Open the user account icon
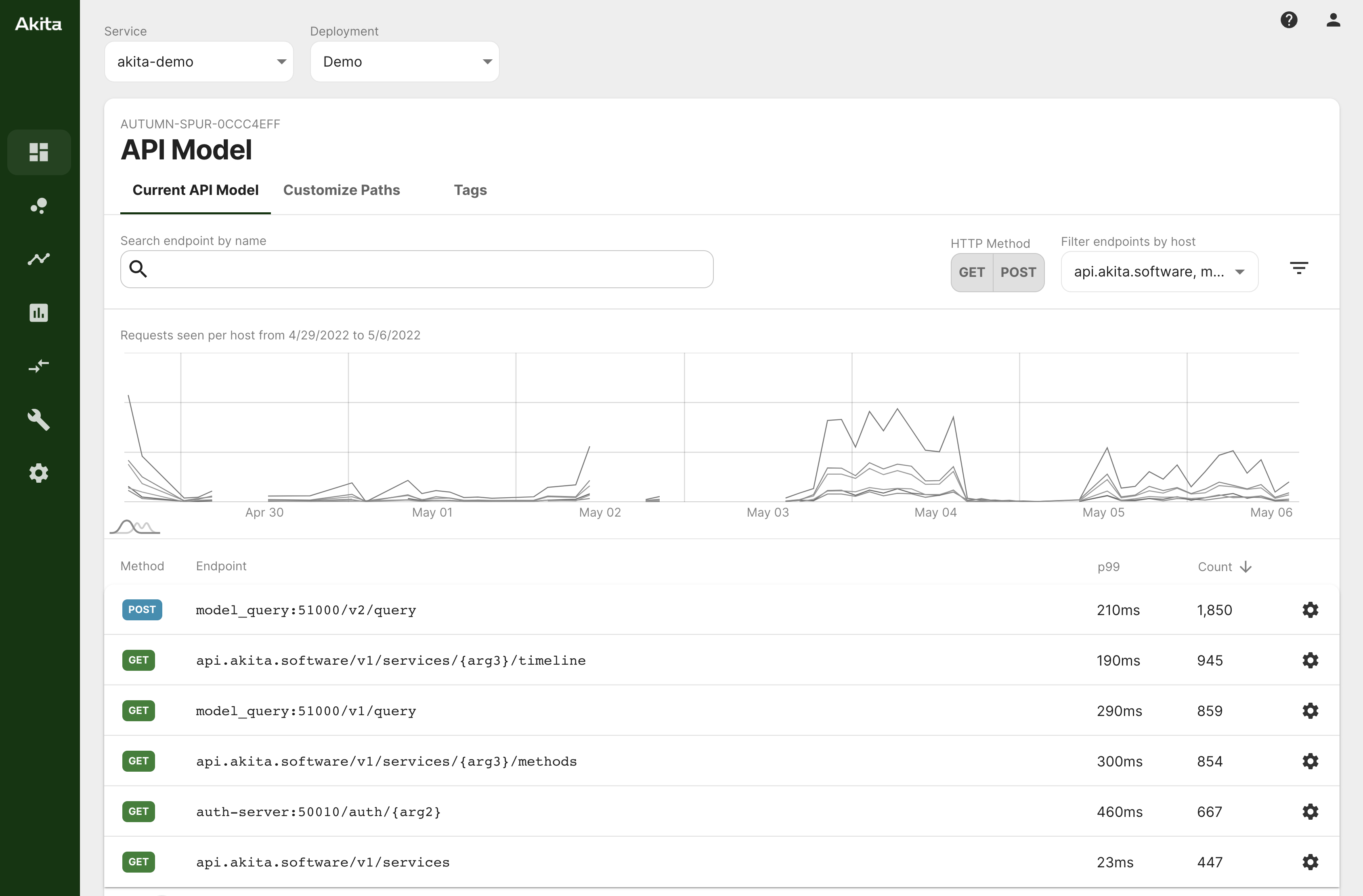The height and width of the screenshot is (896, 1363). coord(1333,20)
